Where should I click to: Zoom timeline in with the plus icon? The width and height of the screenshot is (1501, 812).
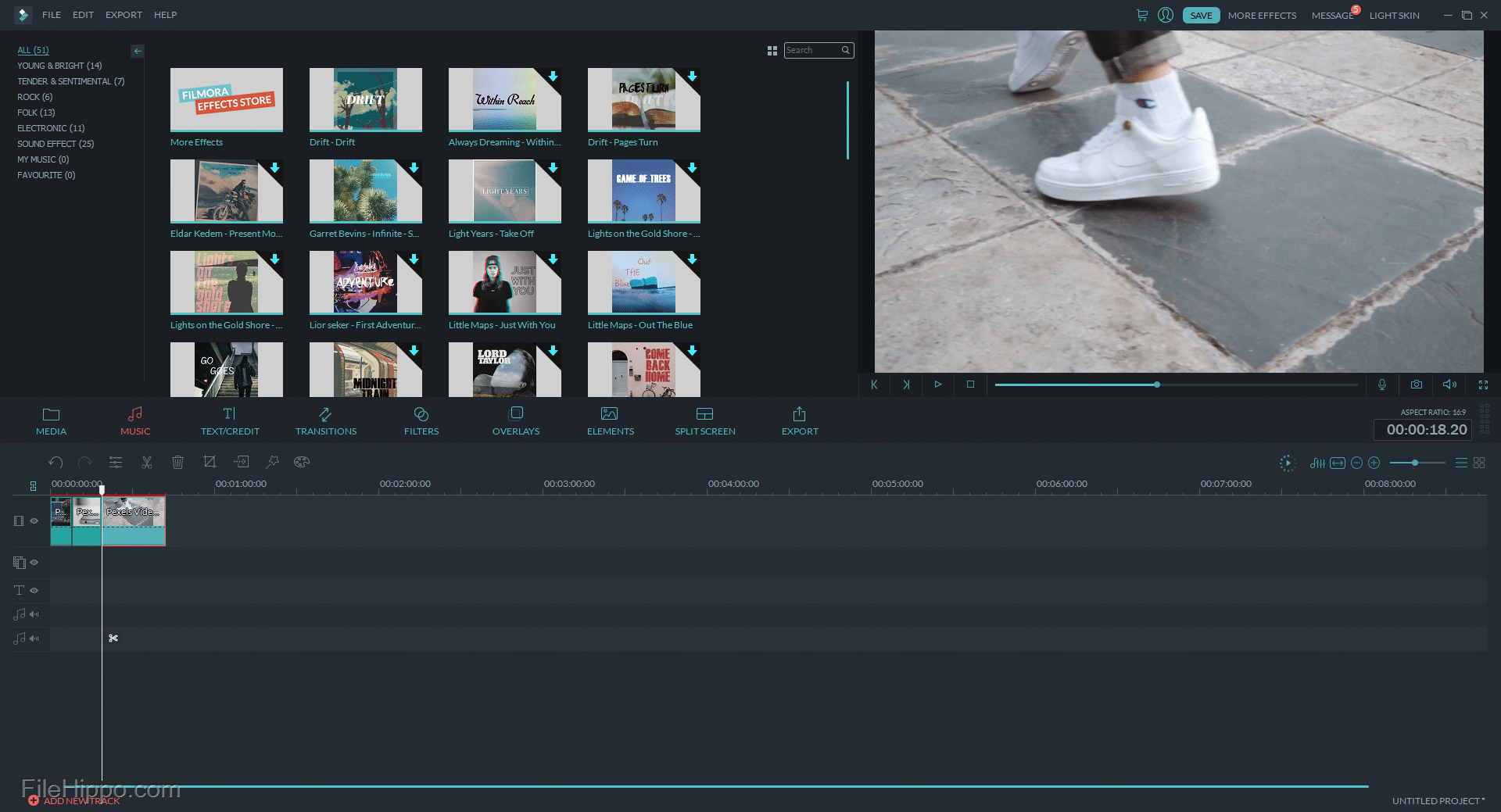[1374, 463]
